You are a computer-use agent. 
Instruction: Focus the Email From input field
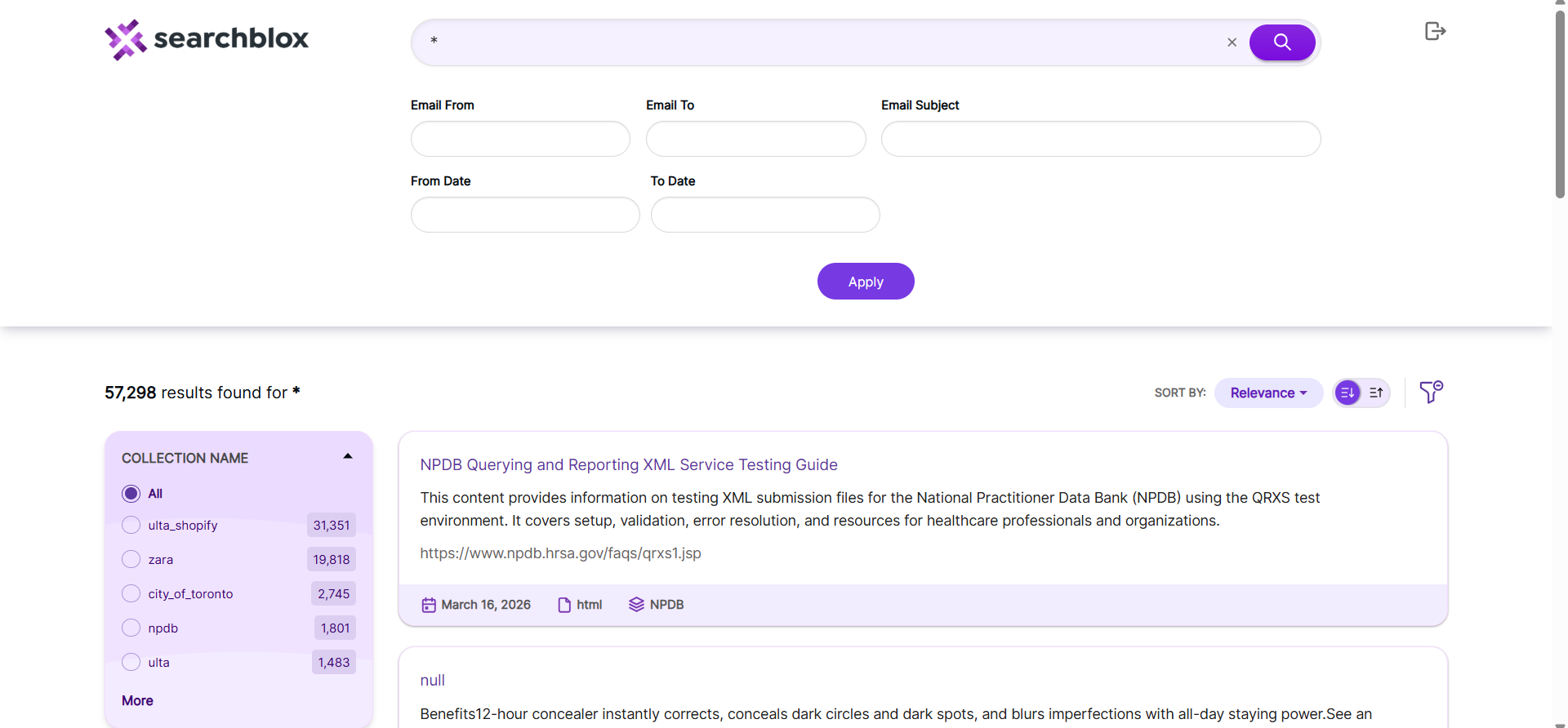point(520,139)
